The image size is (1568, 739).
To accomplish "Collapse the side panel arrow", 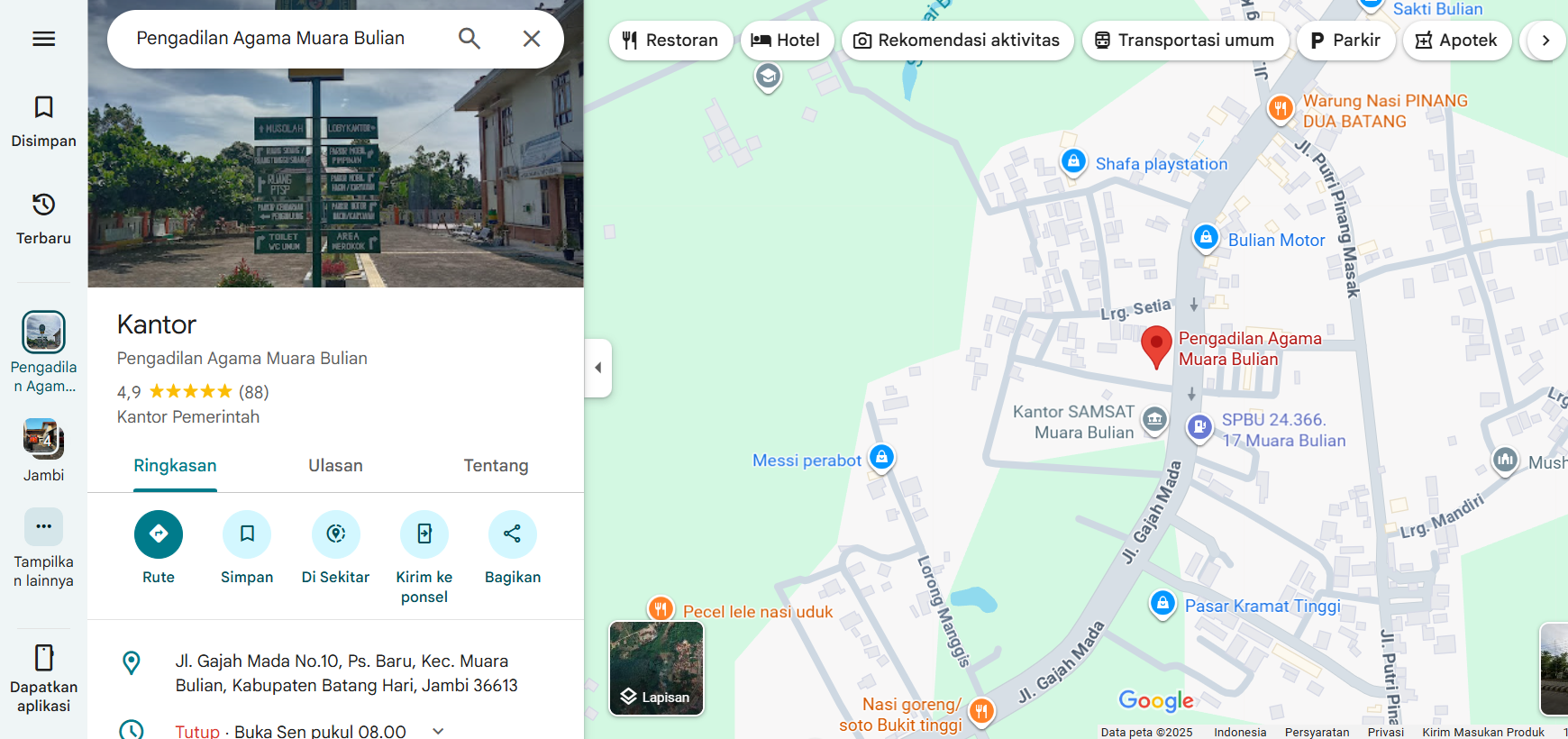I will [598, 368].
